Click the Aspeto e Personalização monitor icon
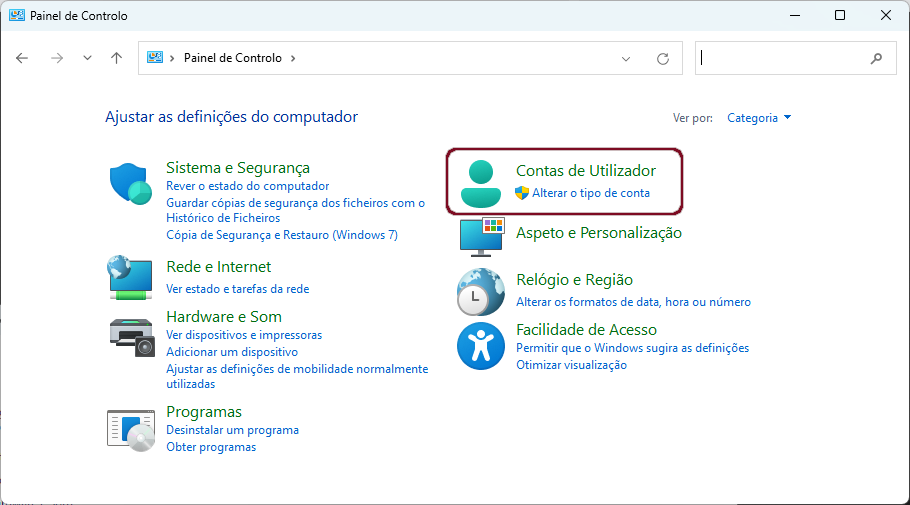Viewport: 910px width, 505px height. (x=482, y=237)
